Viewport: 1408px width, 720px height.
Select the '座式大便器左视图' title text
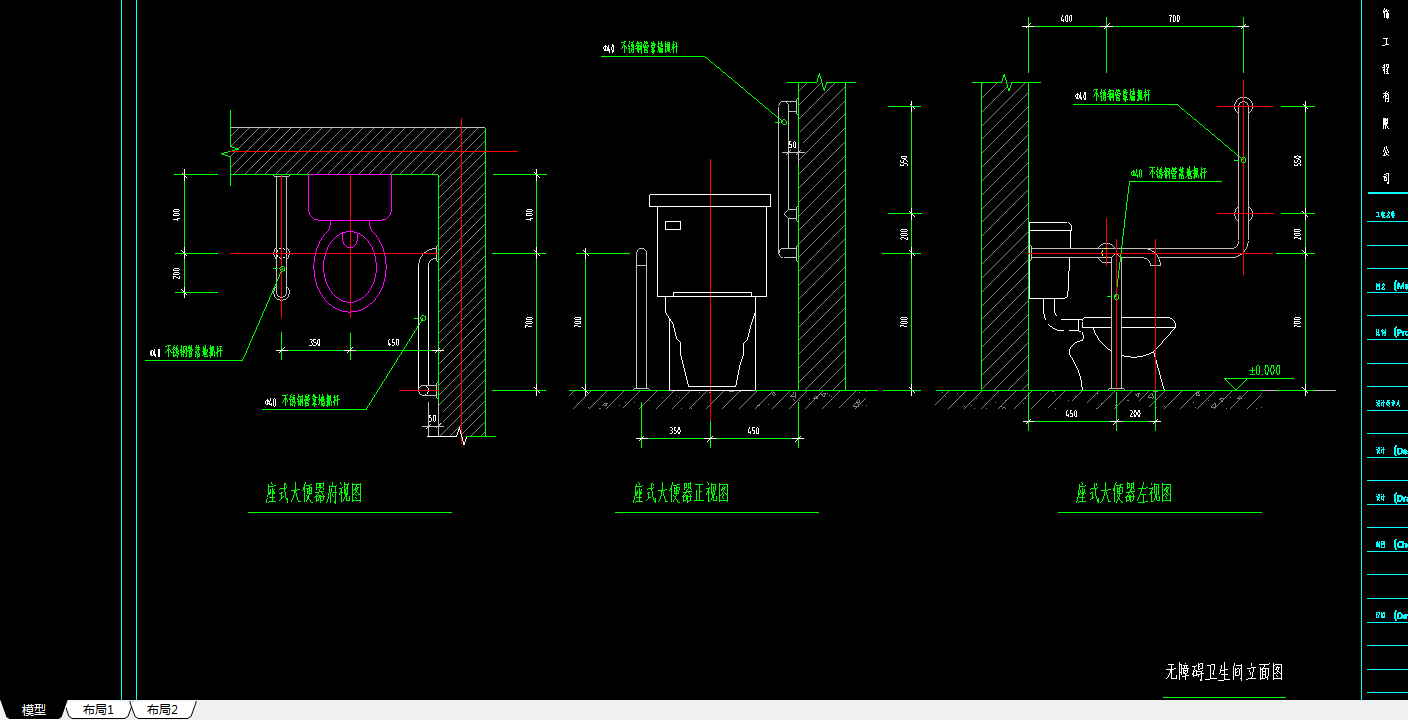pyautogui.click(x=1124, y=493)
